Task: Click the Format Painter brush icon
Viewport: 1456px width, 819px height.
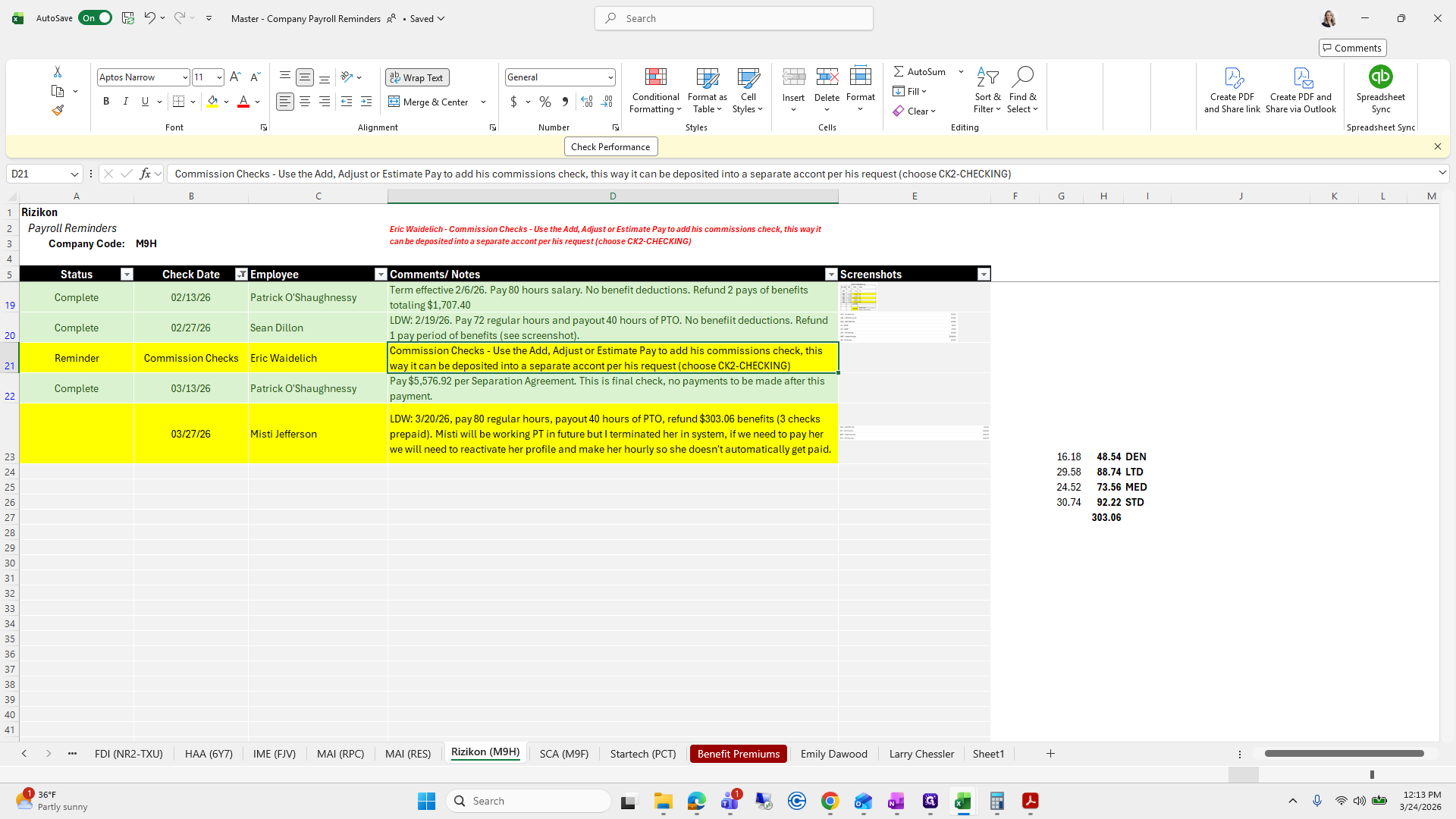Action: 58,111
